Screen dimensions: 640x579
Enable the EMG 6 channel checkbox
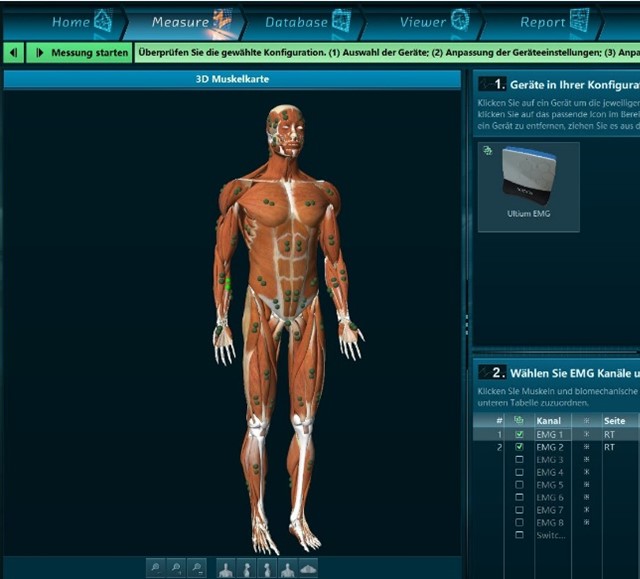519,497
